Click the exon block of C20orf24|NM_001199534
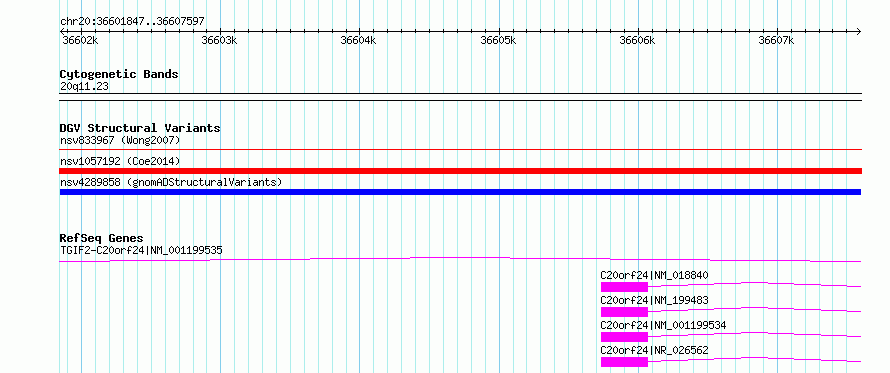 pyautogui.click(x=624, y=337)
